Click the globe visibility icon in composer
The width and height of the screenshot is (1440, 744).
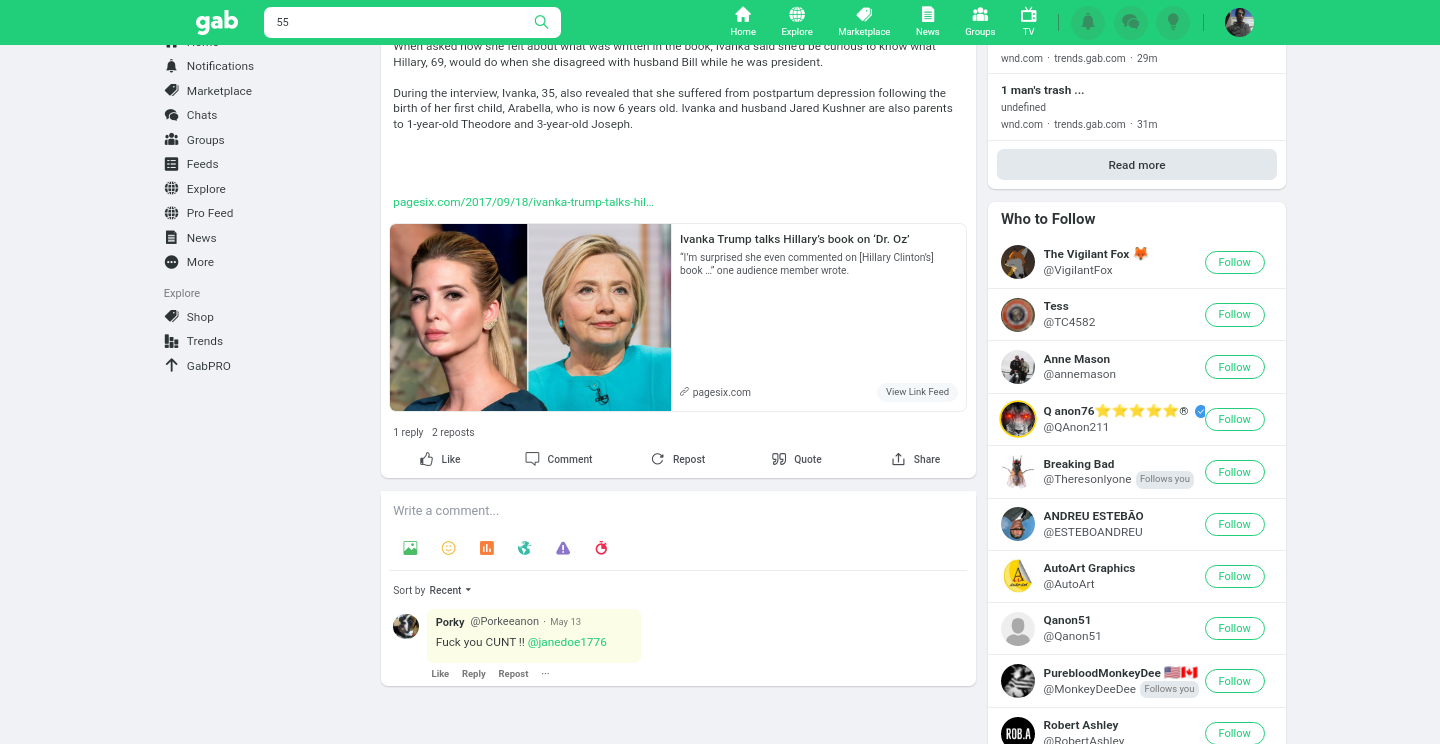pos(524,548)
